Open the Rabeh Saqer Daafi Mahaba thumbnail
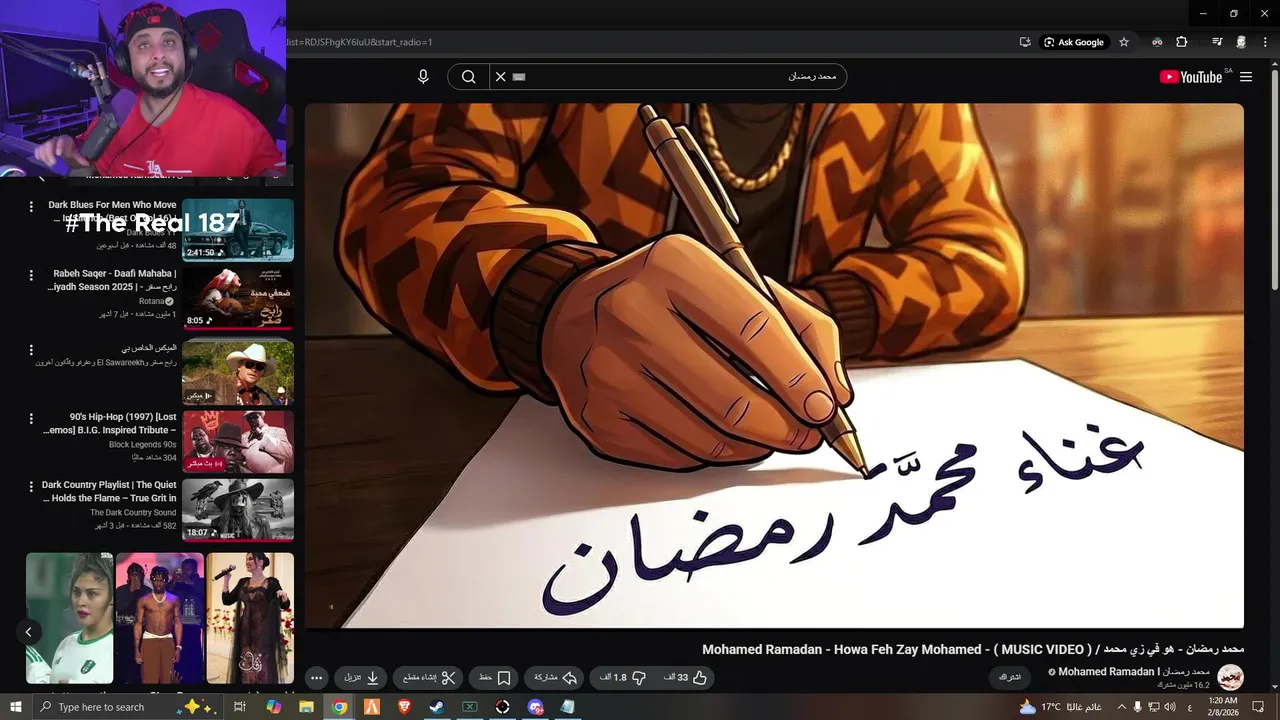The image size is (1280, 720). tap(238, 298)
